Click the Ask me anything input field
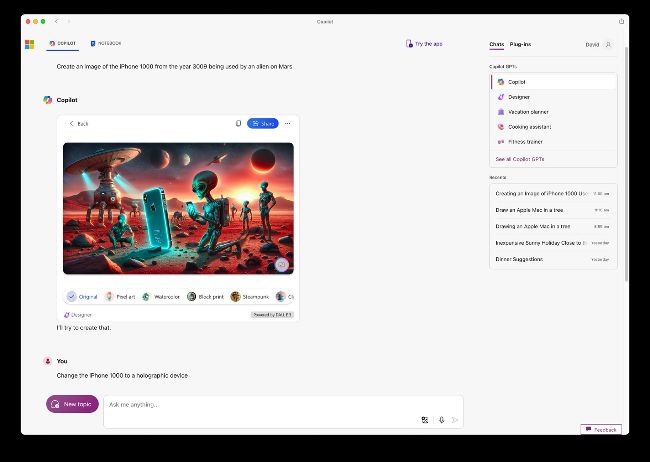 (x=260, y=405)
